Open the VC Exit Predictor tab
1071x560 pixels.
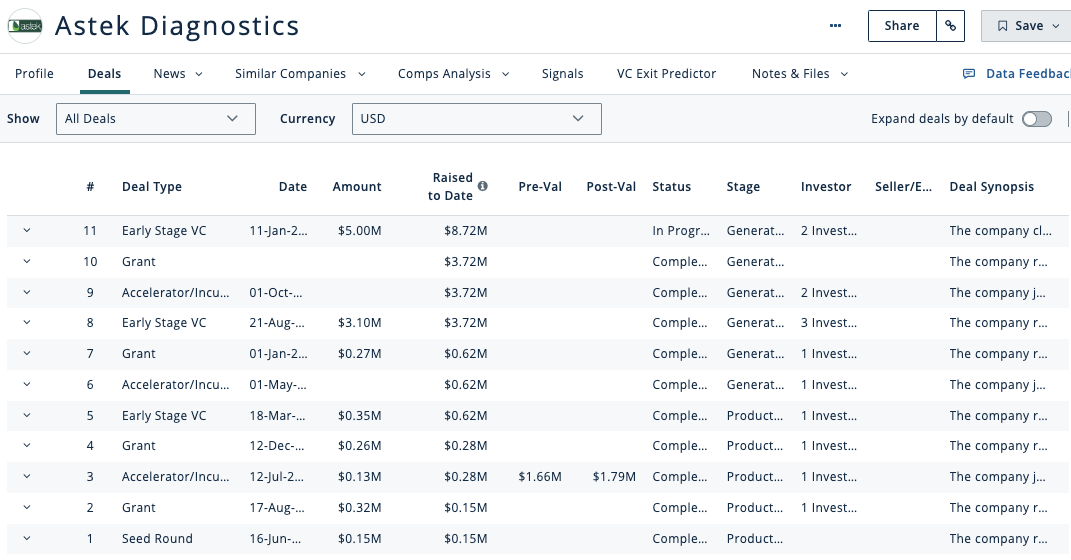tap(666, 74)
